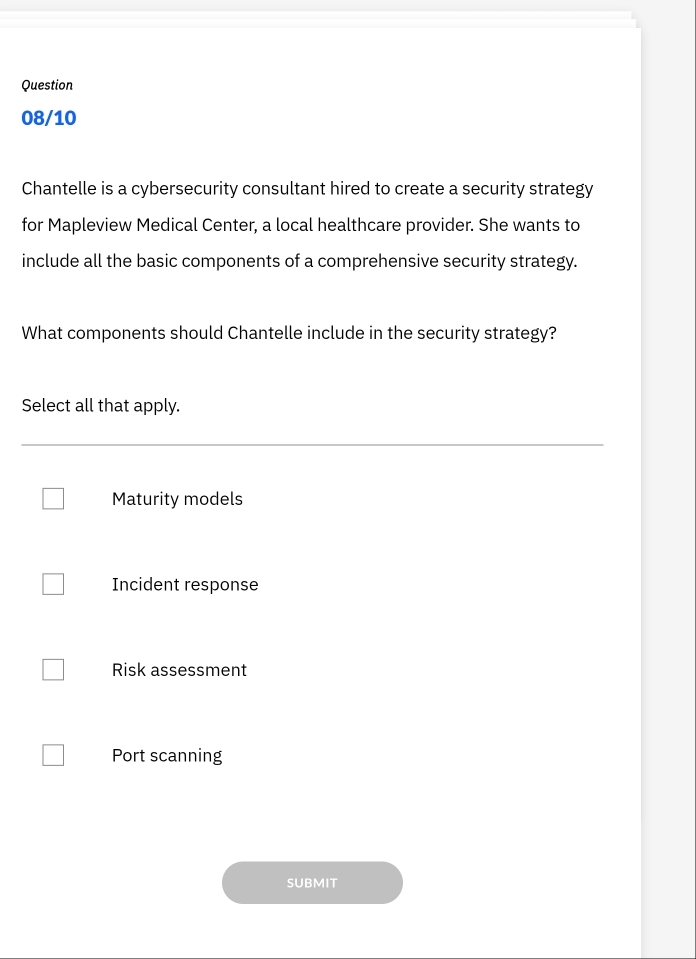Click the "Maturity models" option label
Viewport: 696px width, 959px height.
click(x=177, y=499)
